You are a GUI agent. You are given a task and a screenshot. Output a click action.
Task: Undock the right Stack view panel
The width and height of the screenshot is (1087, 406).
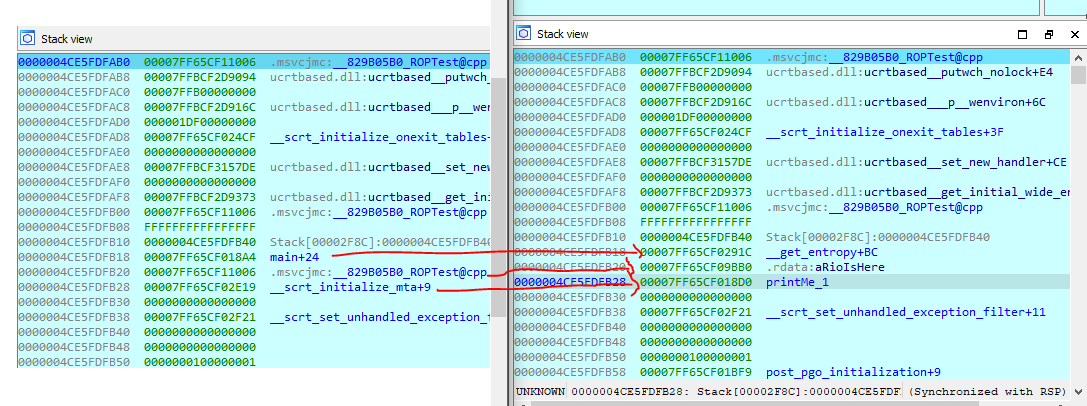coord(1048,34)
